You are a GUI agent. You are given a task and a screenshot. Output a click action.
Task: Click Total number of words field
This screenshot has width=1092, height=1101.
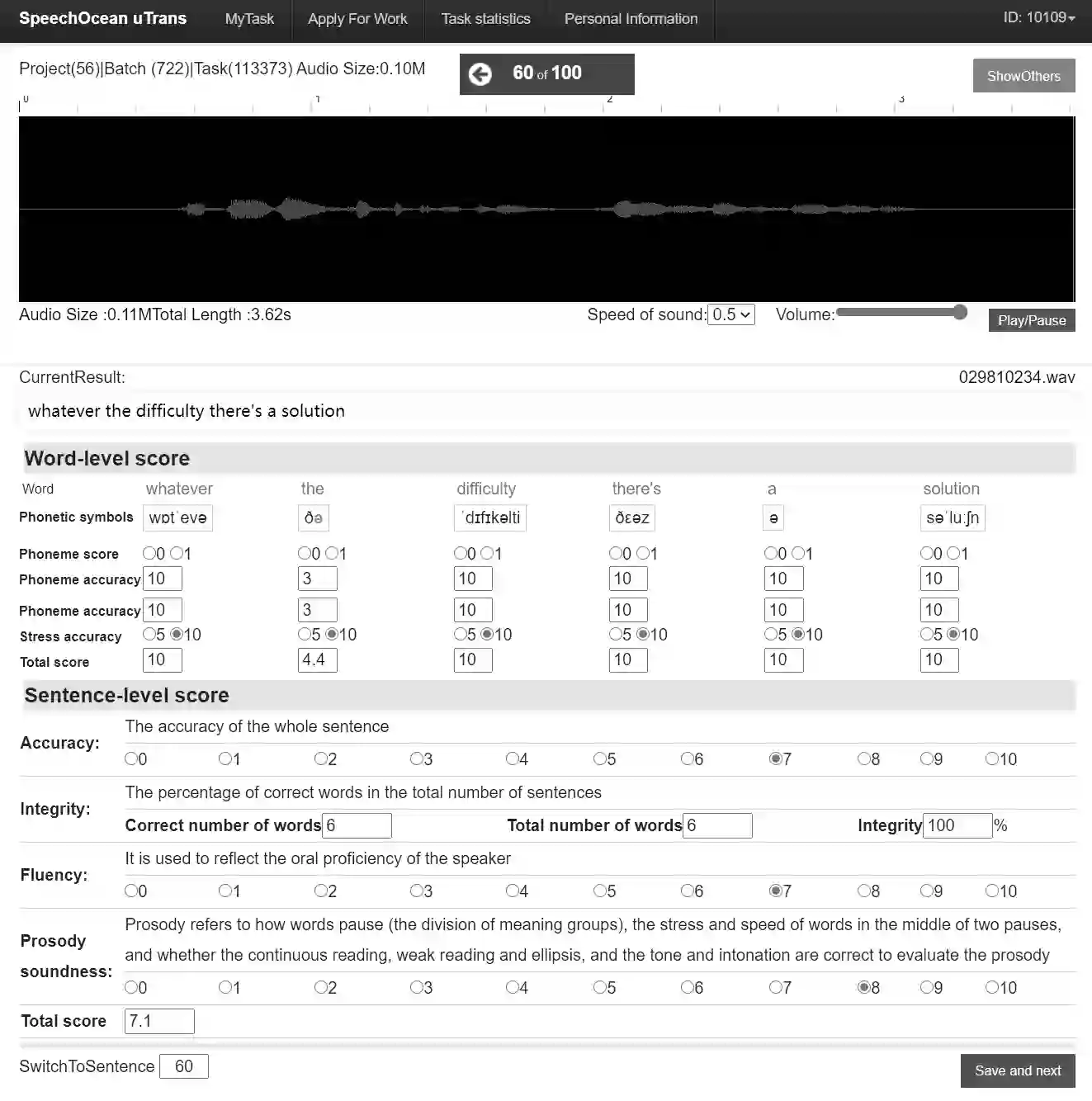(717, 825)
